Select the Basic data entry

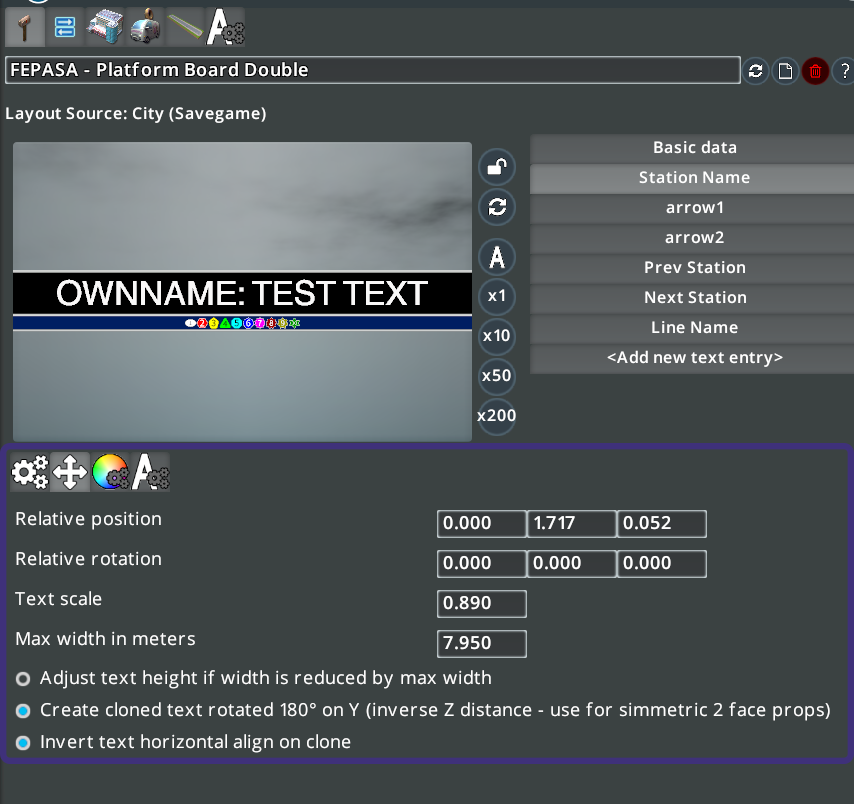pyautogui.click(x=692, y=148)
